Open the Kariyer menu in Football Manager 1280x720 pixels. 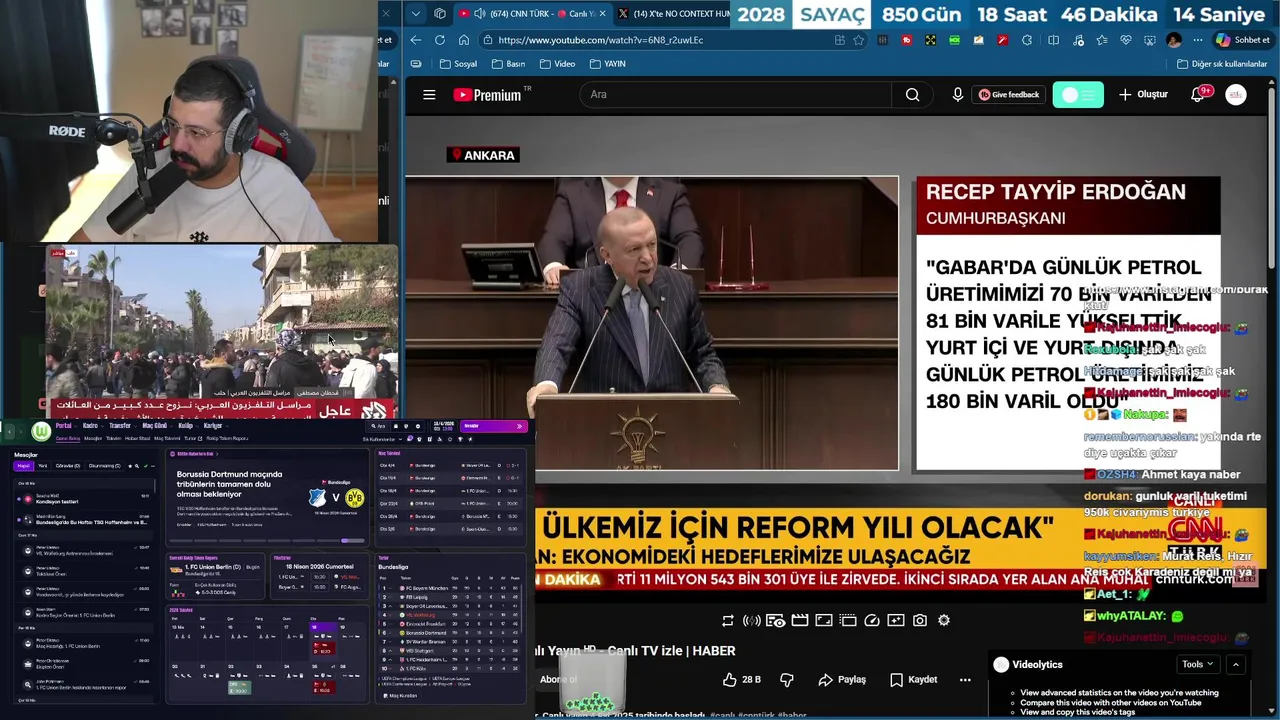click(213, 426)
